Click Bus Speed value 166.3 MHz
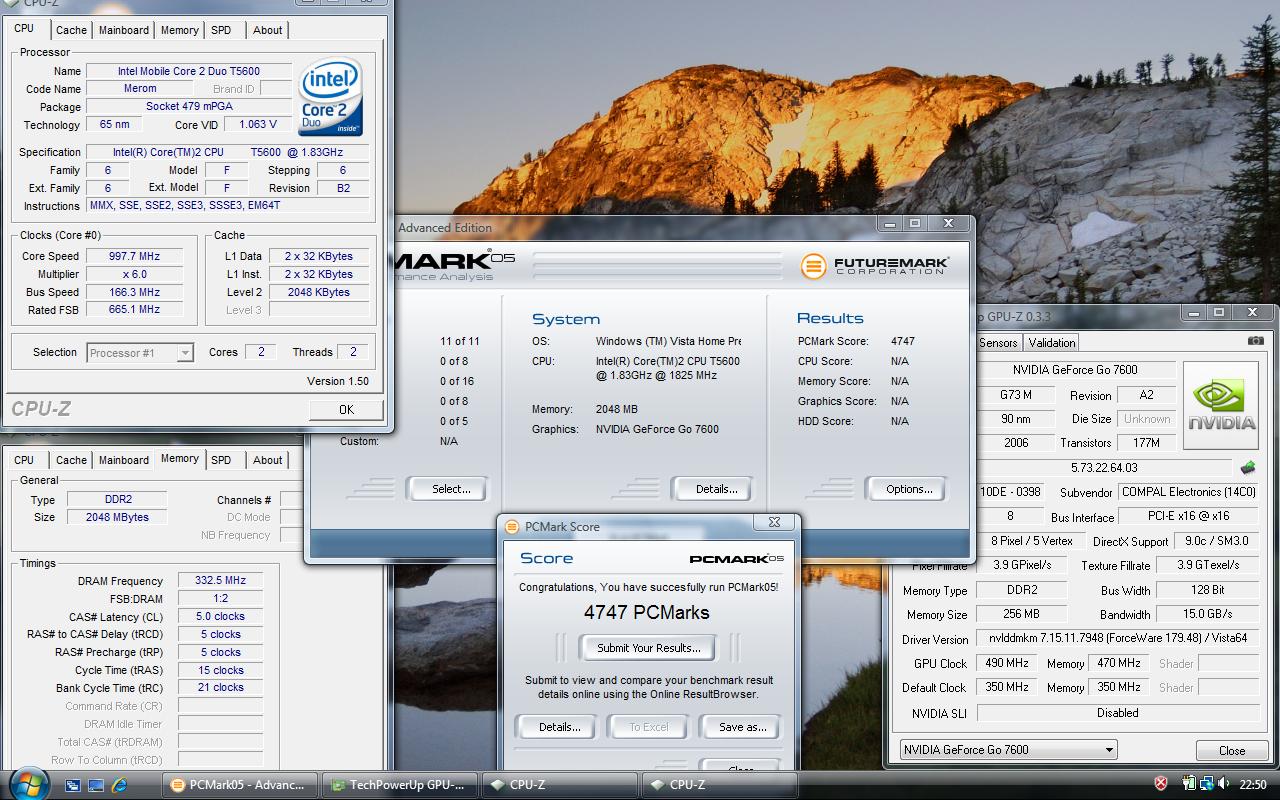The image size is (1280, 800). coord(135,292)
